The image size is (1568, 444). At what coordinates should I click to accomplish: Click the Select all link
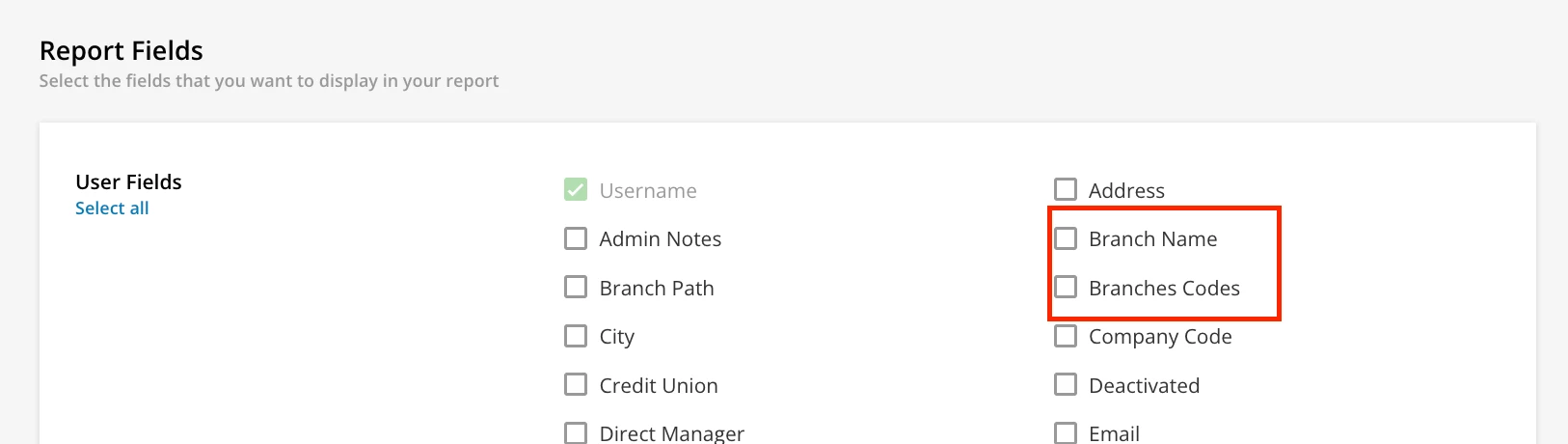click(x=112, y=208)
